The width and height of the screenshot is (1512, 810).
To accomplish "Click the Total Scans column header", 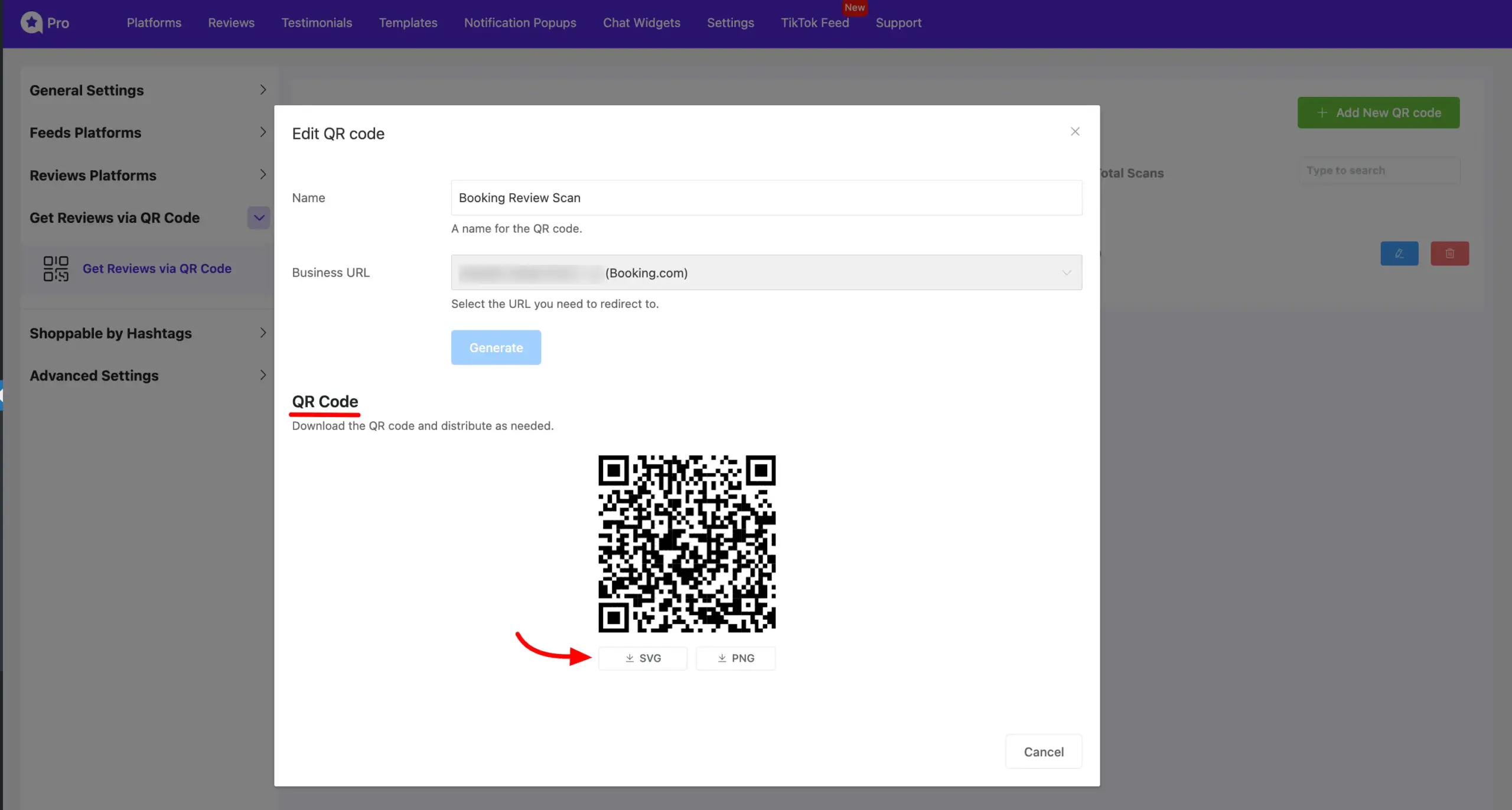I will pyautogui.click(x=1131, y=173).
